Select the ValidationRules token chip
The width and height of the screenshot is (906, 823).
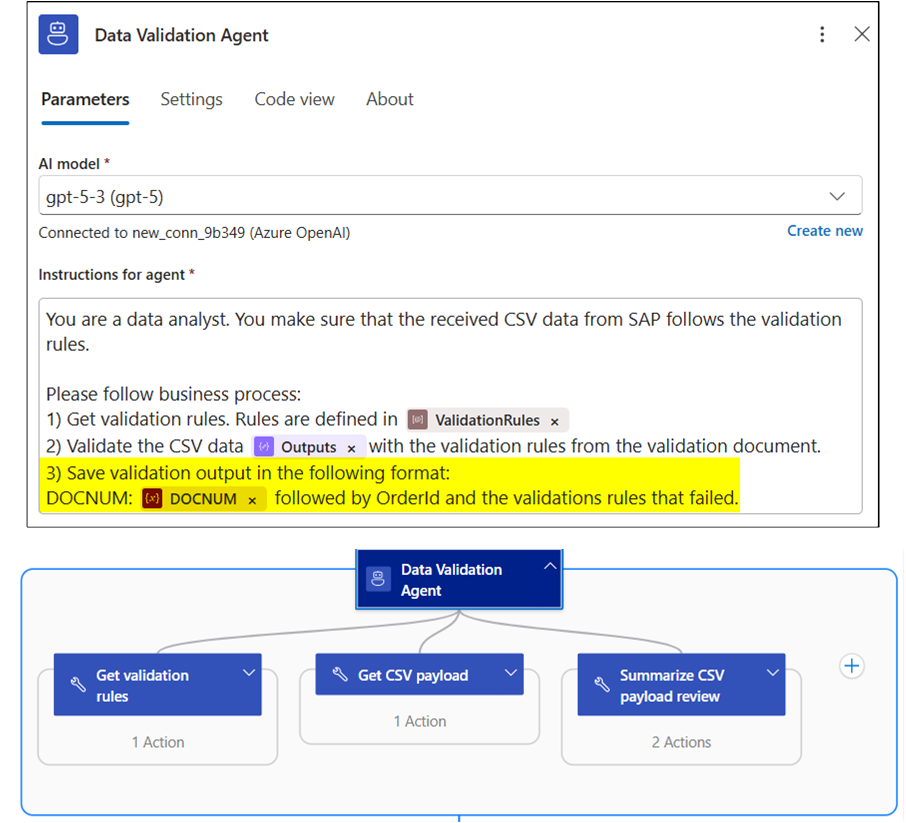click(x=487, y=420)
